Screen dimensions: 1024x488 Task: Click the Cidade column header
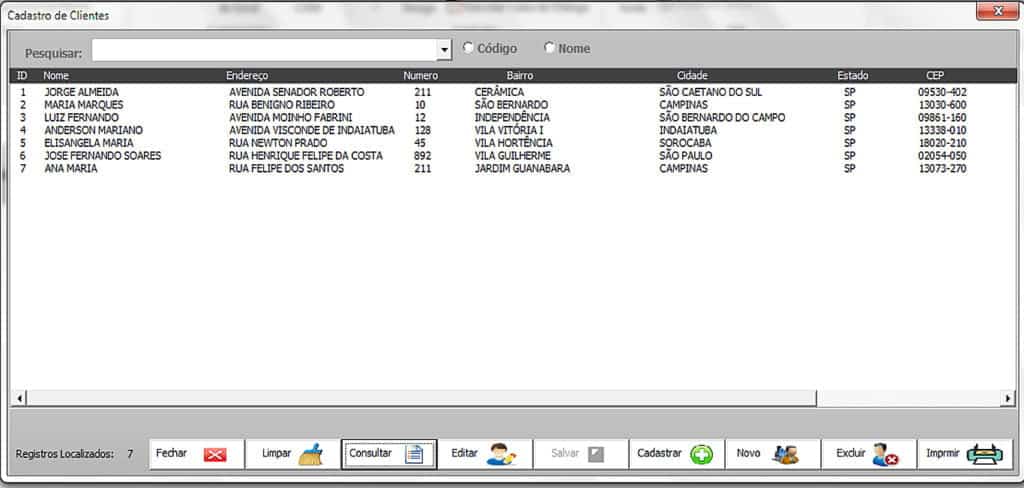692,76
